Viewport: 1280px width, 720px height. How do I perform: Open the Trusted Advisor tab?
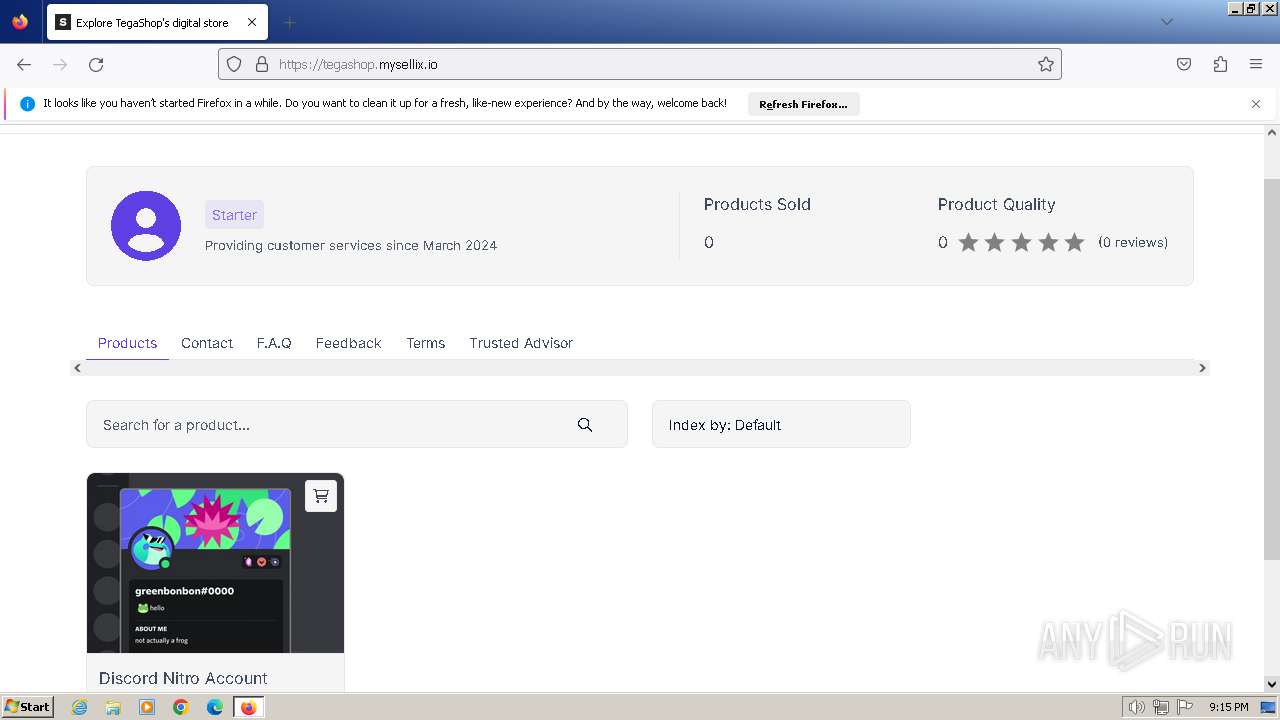[521, 343]
